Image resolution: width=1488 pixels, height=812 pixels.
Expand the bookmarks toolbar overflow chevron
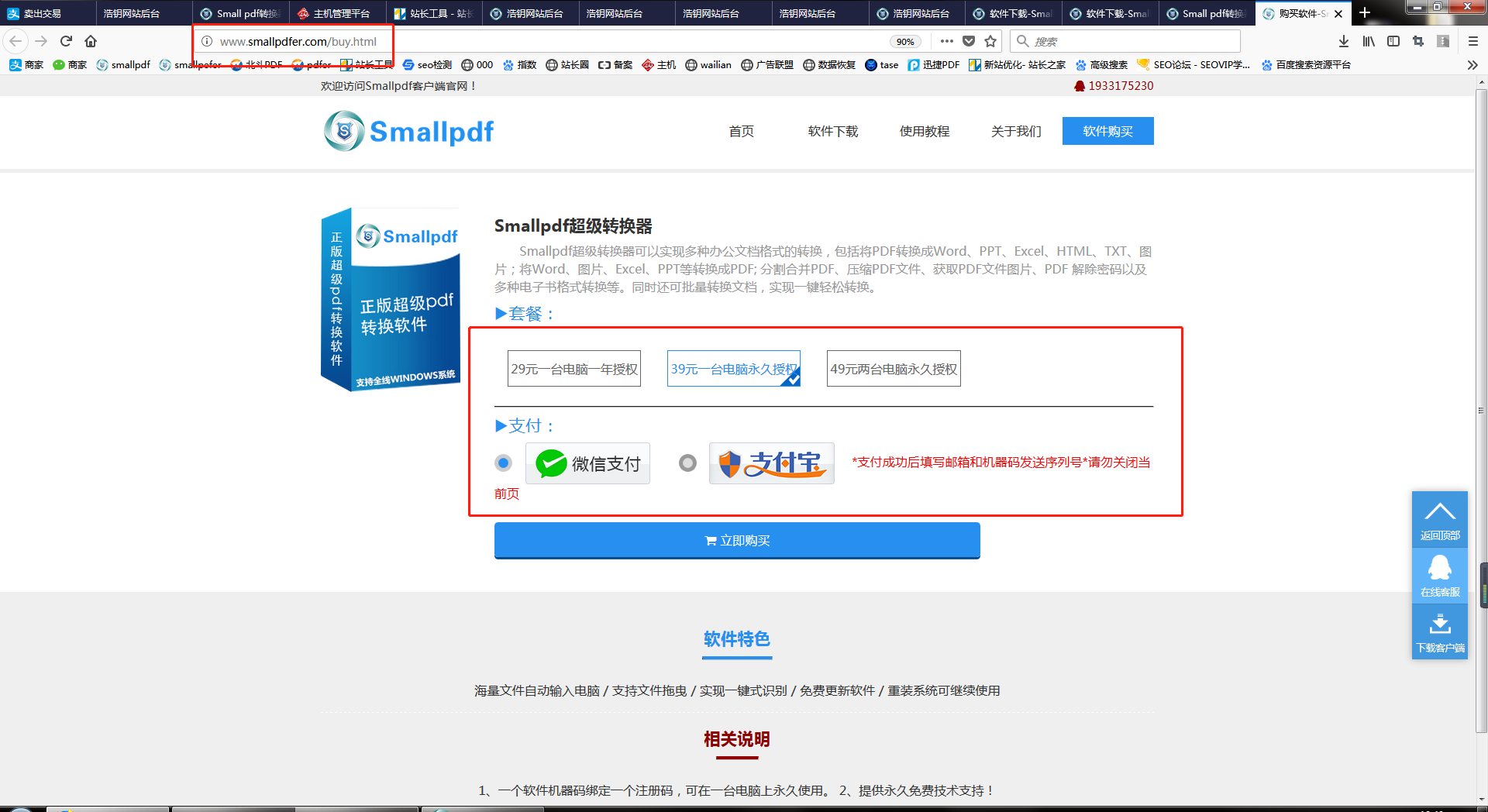click(x=1472, y=65)
